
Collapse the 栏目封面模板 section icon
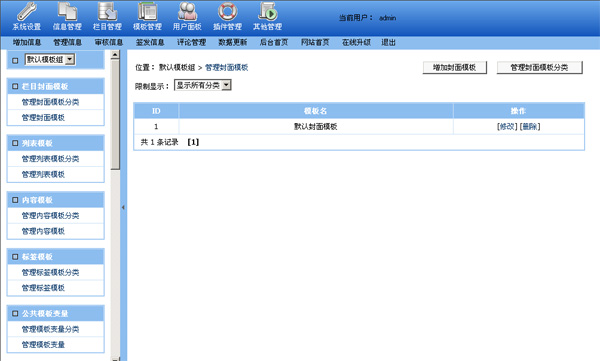15,87
